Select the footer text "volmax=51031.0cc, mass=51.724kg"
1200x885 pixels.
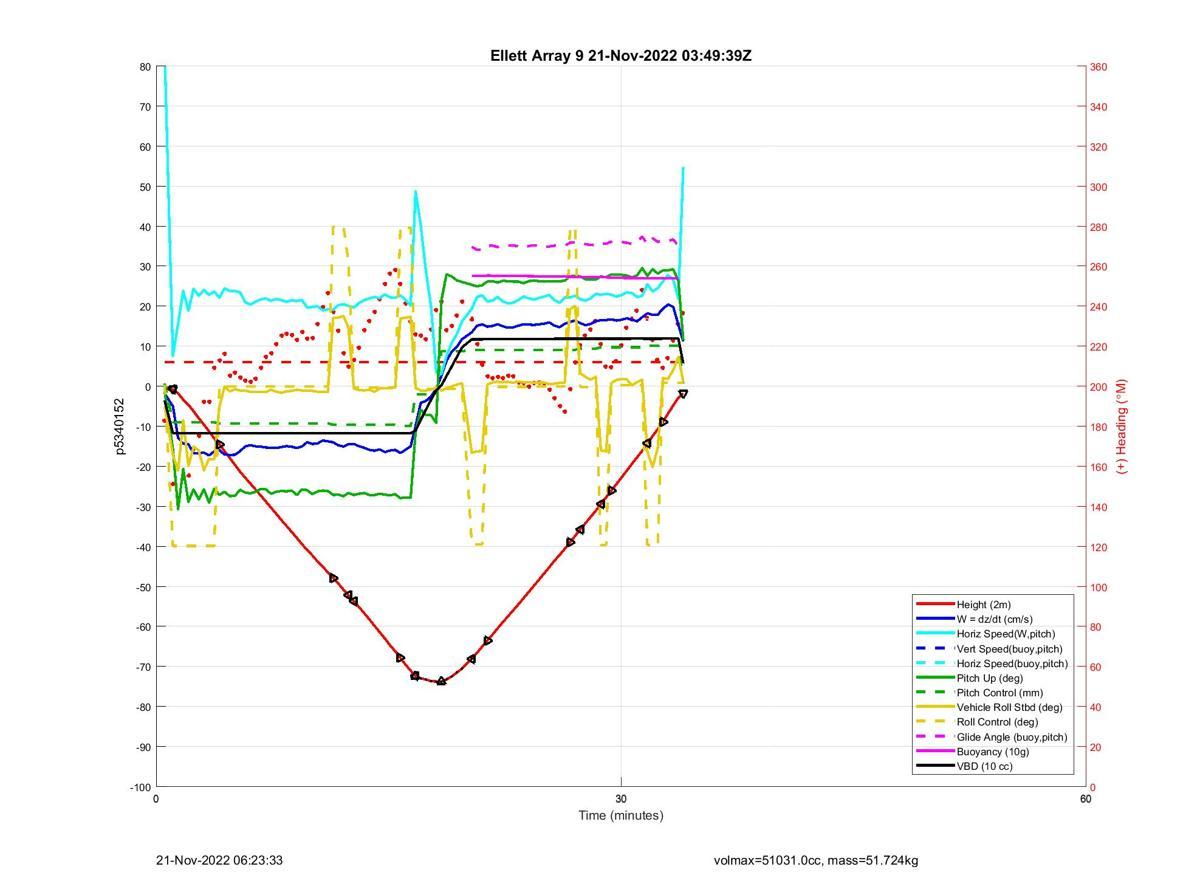(x=816, y=861)
